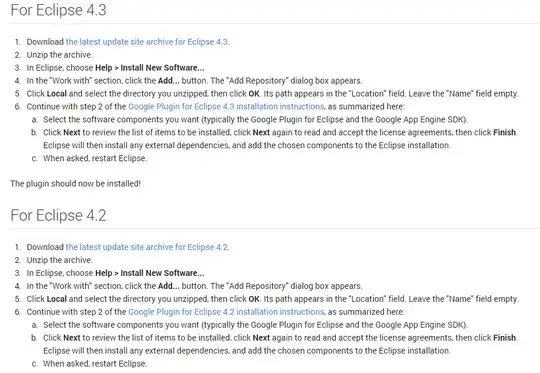Viewport: 540px width, 373px height.
Task: Click bold "Local" in Eclipse 4.3 step 5
Action: point(56,94)
